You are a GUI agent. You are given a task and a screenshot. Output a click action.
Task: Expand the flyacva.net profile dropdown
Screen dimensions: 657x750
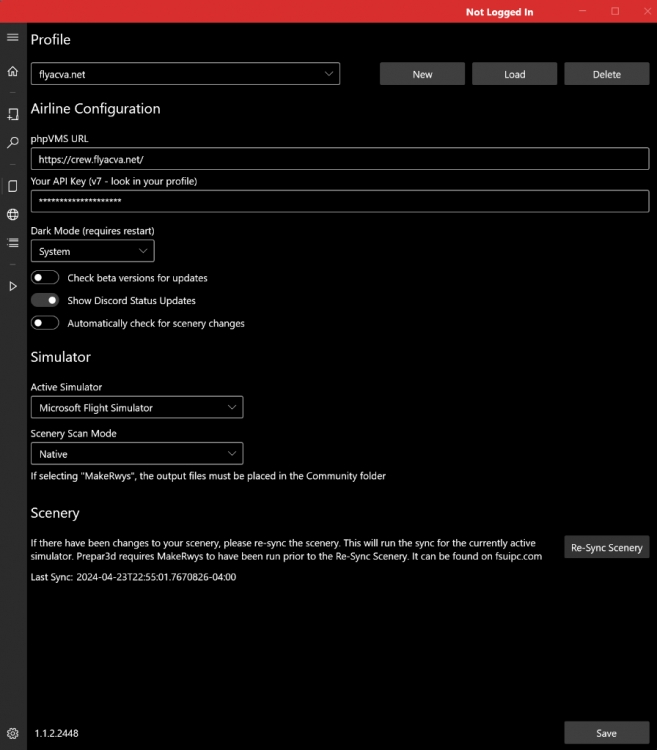(185, 74)
